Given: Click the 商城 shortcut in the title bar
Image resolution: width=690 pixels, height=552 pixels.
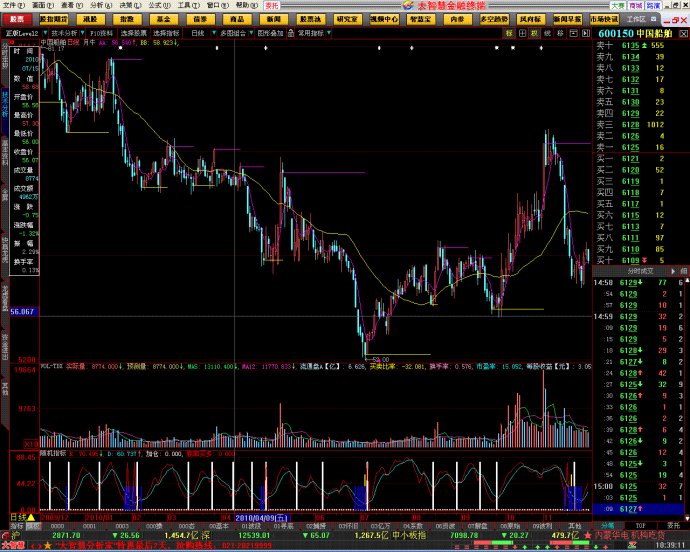Looking at the screenshot, I should point(635,6).
